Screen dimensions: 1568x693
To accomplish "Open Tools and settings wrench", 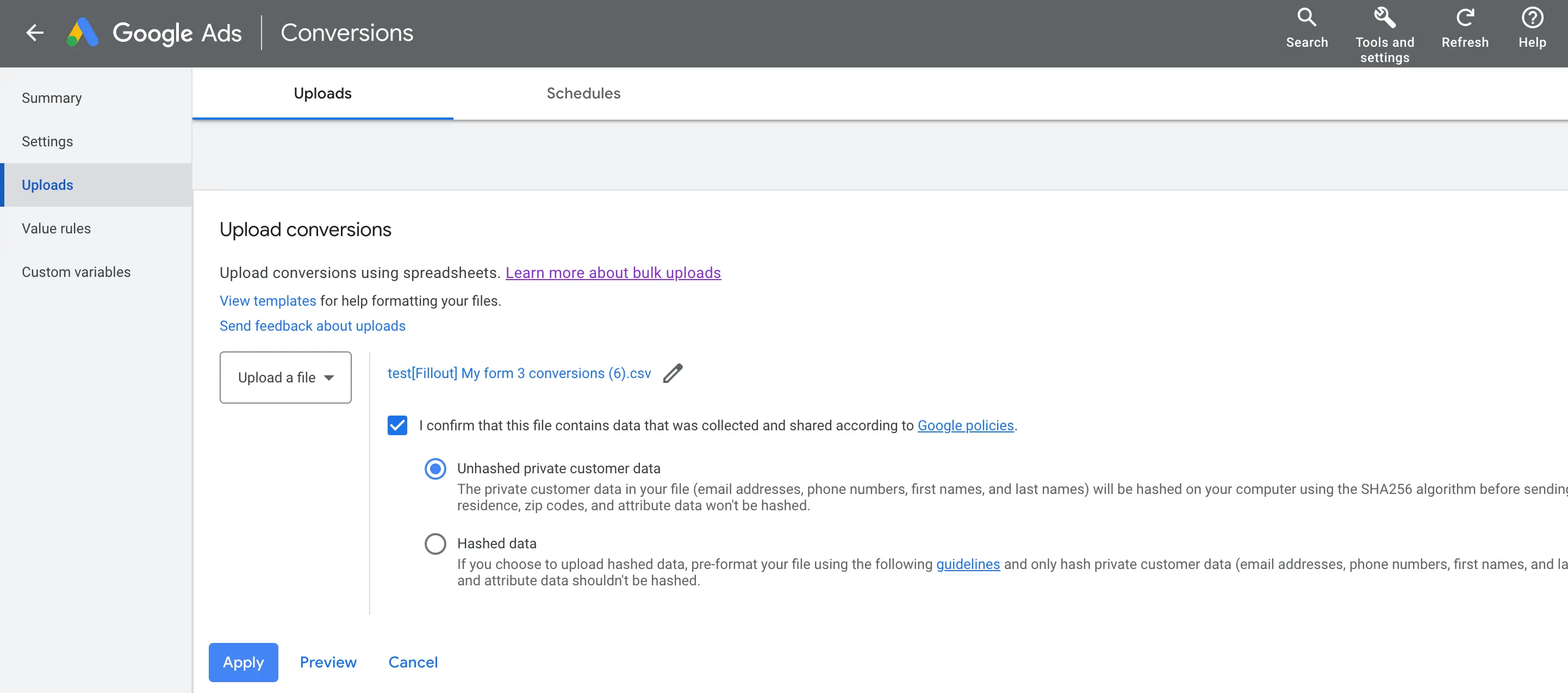I will click(1384, 35).
